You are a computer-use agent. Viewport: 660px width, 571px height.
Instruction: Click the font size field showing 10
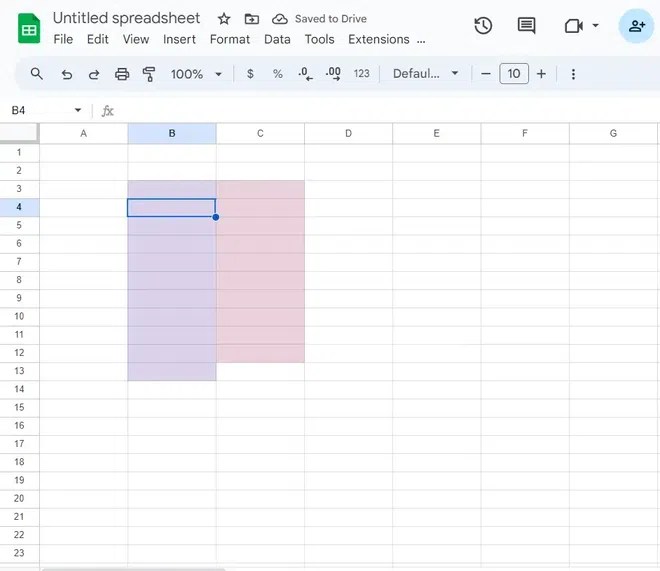tap(514, 74)
